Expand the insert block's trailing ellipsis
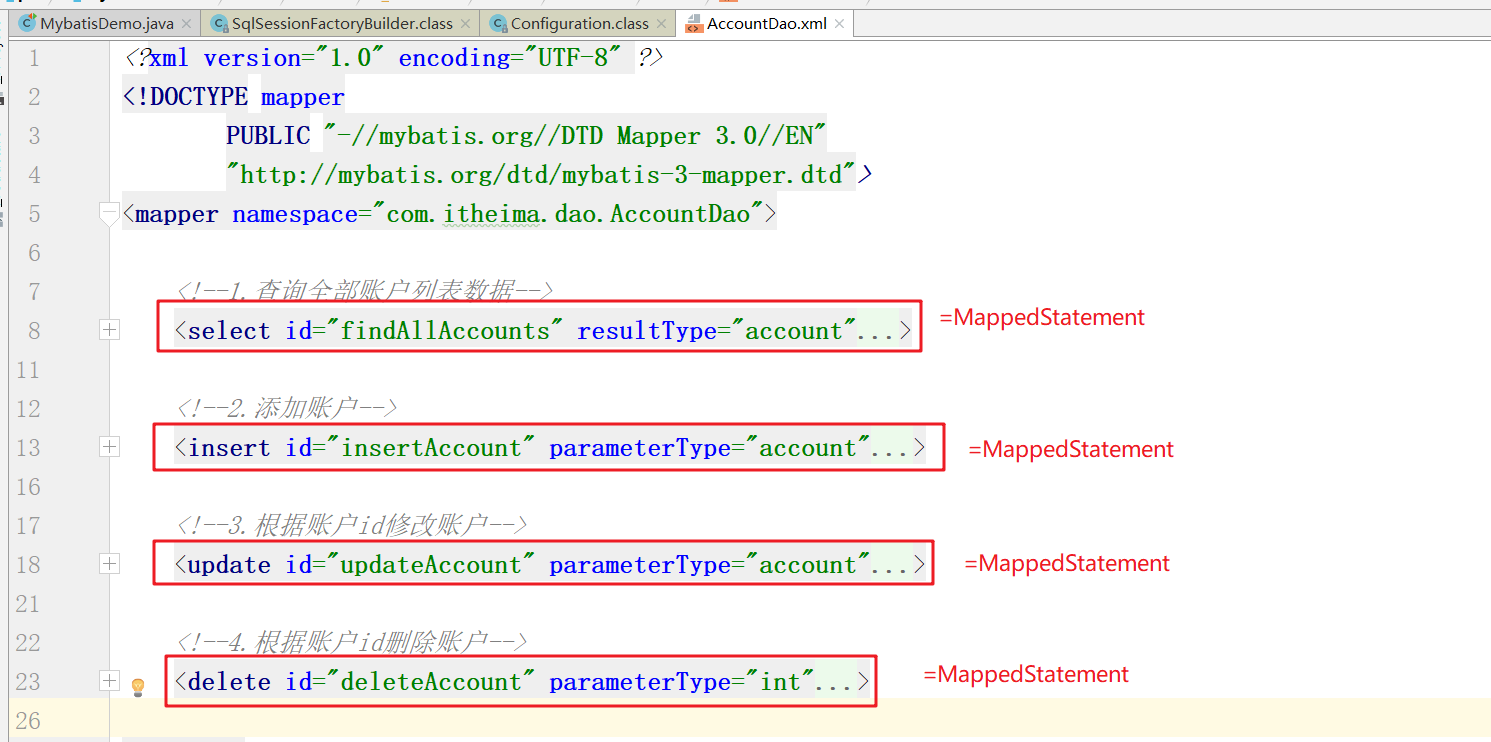Viewport: 1491px width, 742px height. coord(890,448)
